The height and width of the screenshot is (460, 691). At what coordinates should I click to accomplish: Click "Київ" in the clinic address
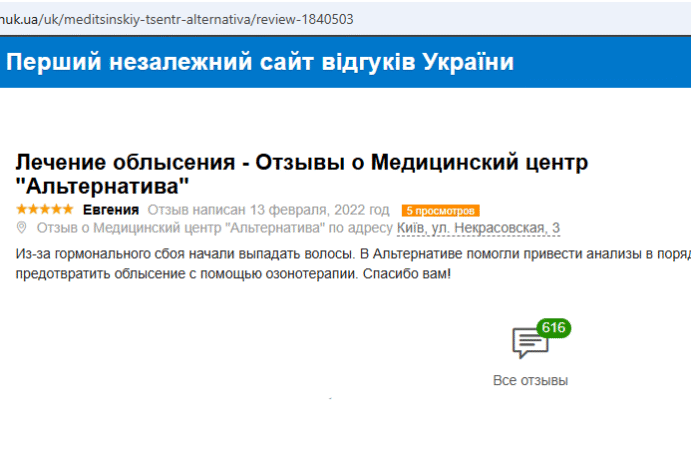pos(413,228)
